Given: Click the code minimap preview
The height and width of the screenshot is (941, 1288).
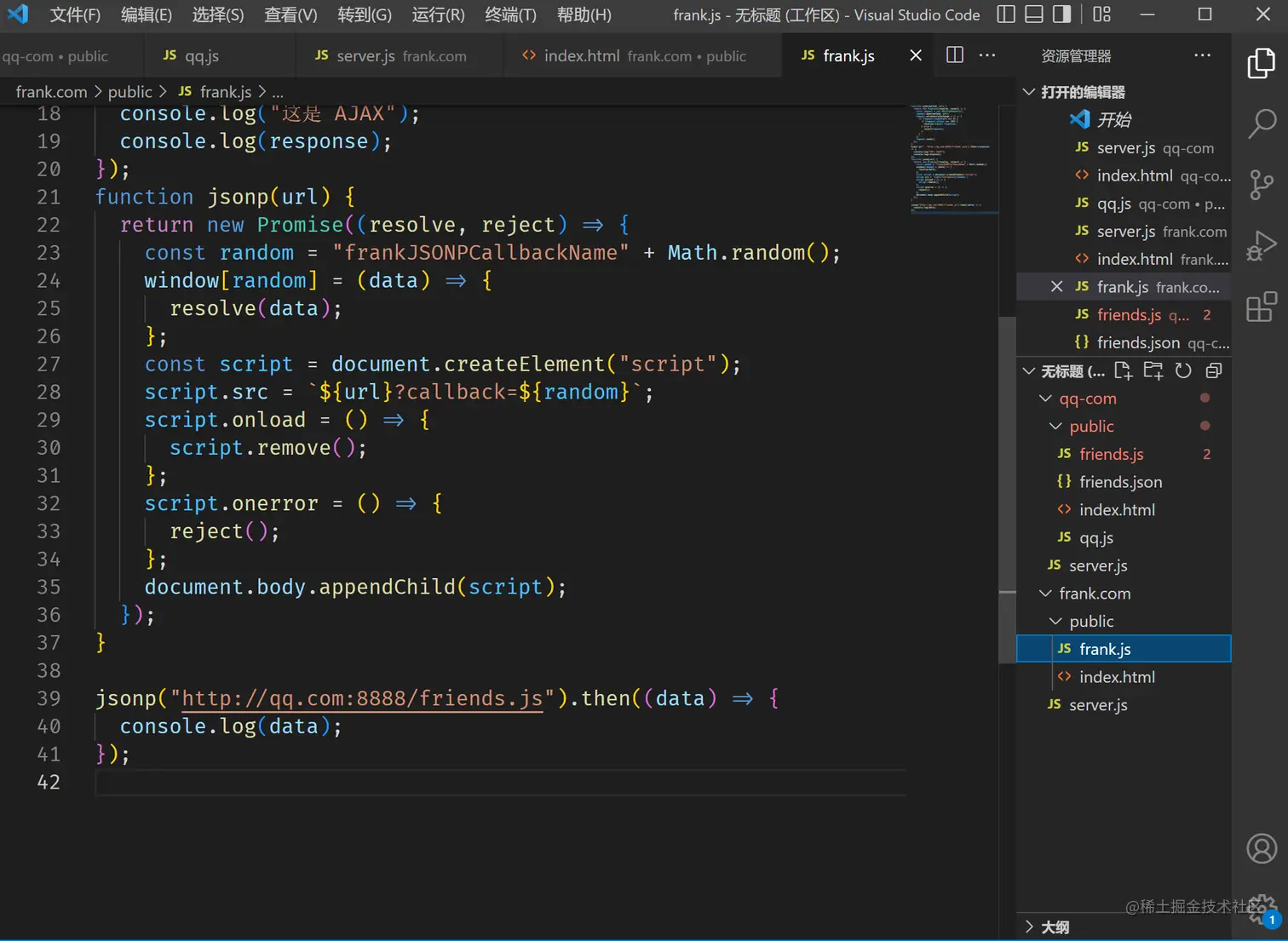Looking at the screenshot, I should click(x=950, y=158).
